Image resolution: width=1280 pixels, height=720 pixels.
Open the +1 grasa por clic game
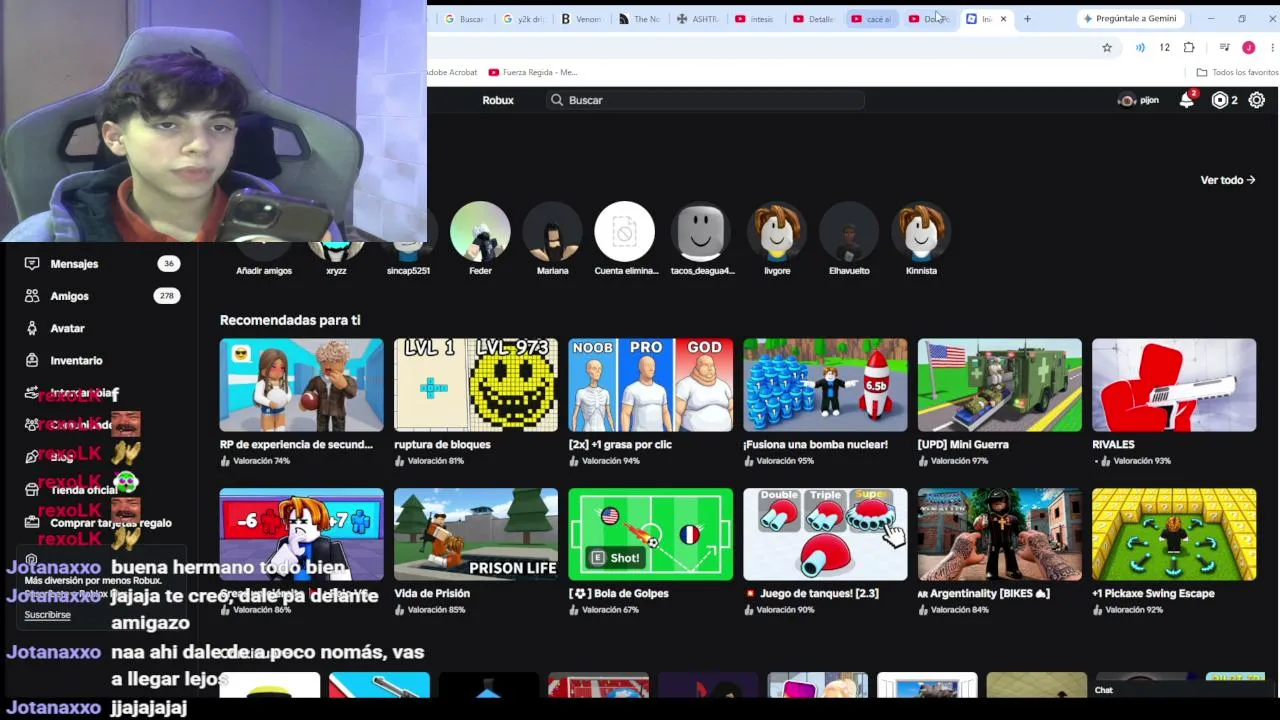650,385
